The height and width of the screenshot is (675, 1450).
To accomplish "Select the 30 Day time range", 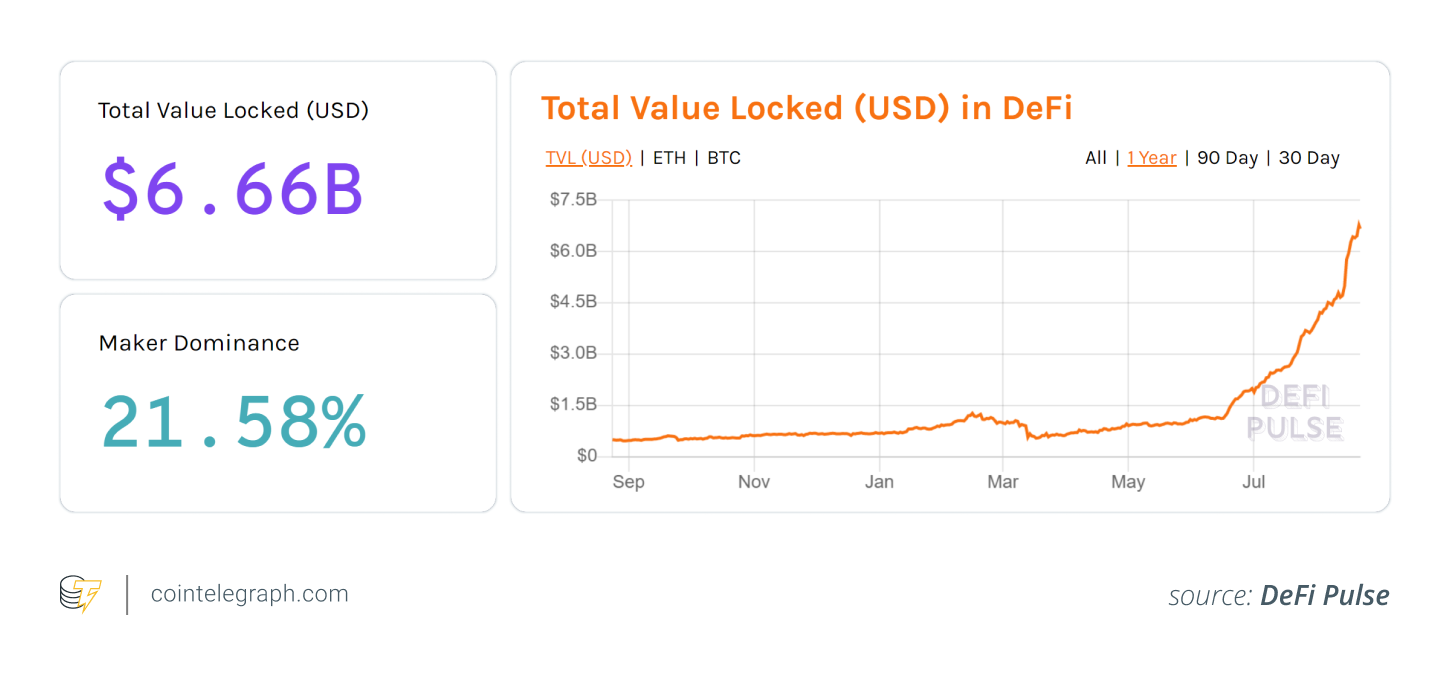I will (x=1309, y=158).
